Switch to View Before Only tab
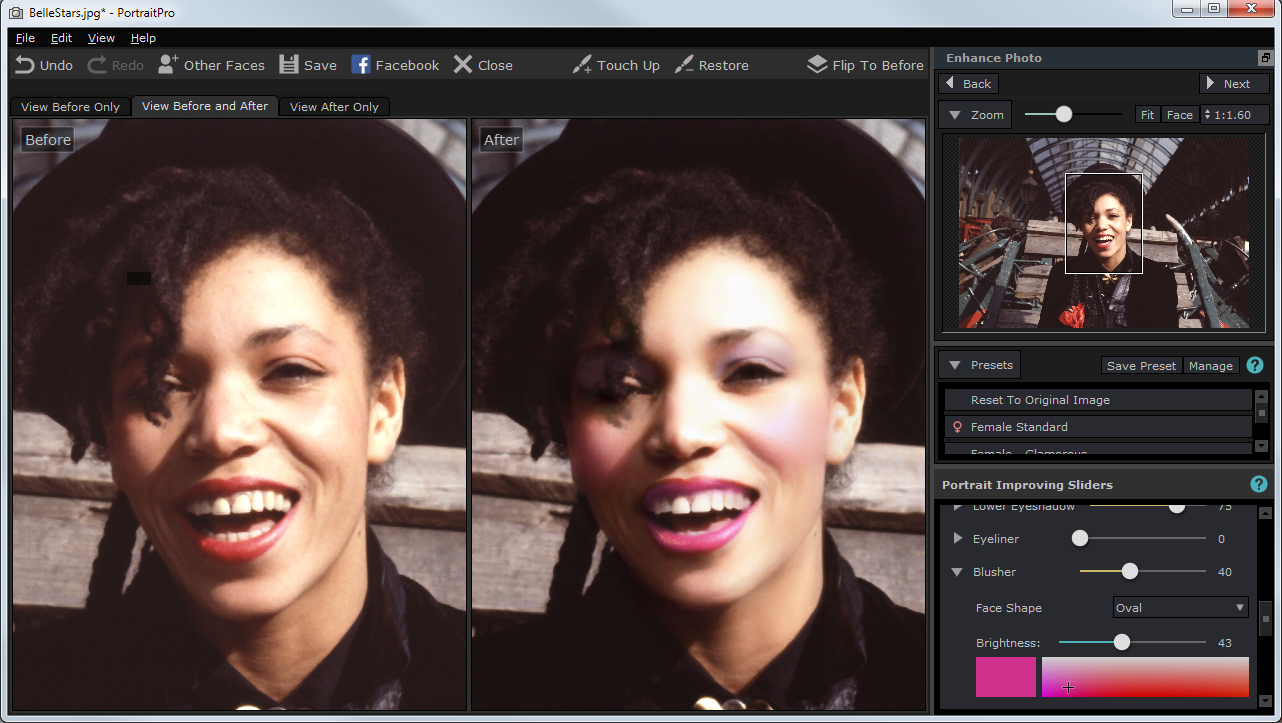The width and height of the screenshot is (1282, 723). (x=70, y=107)
